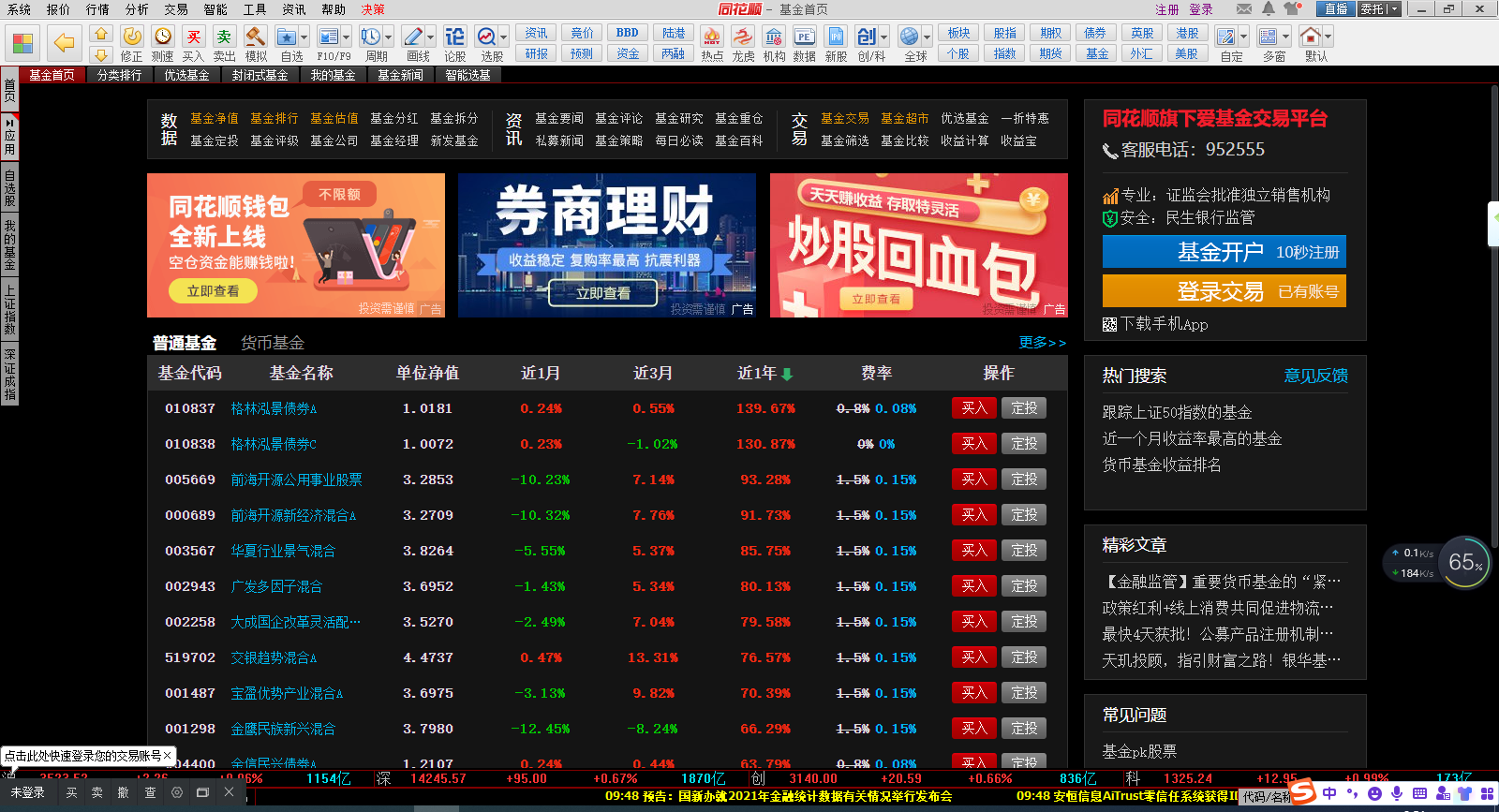Go back with the yellow arrow icon

[x=64, y=43]
